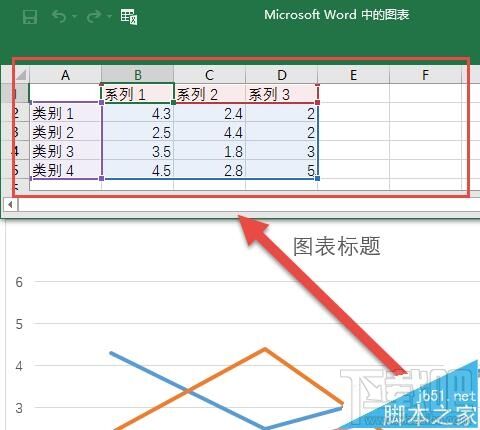Click D4 cell with value 3
The height and width of the screenshot is (430, 480).
click(x=282, y=151)
